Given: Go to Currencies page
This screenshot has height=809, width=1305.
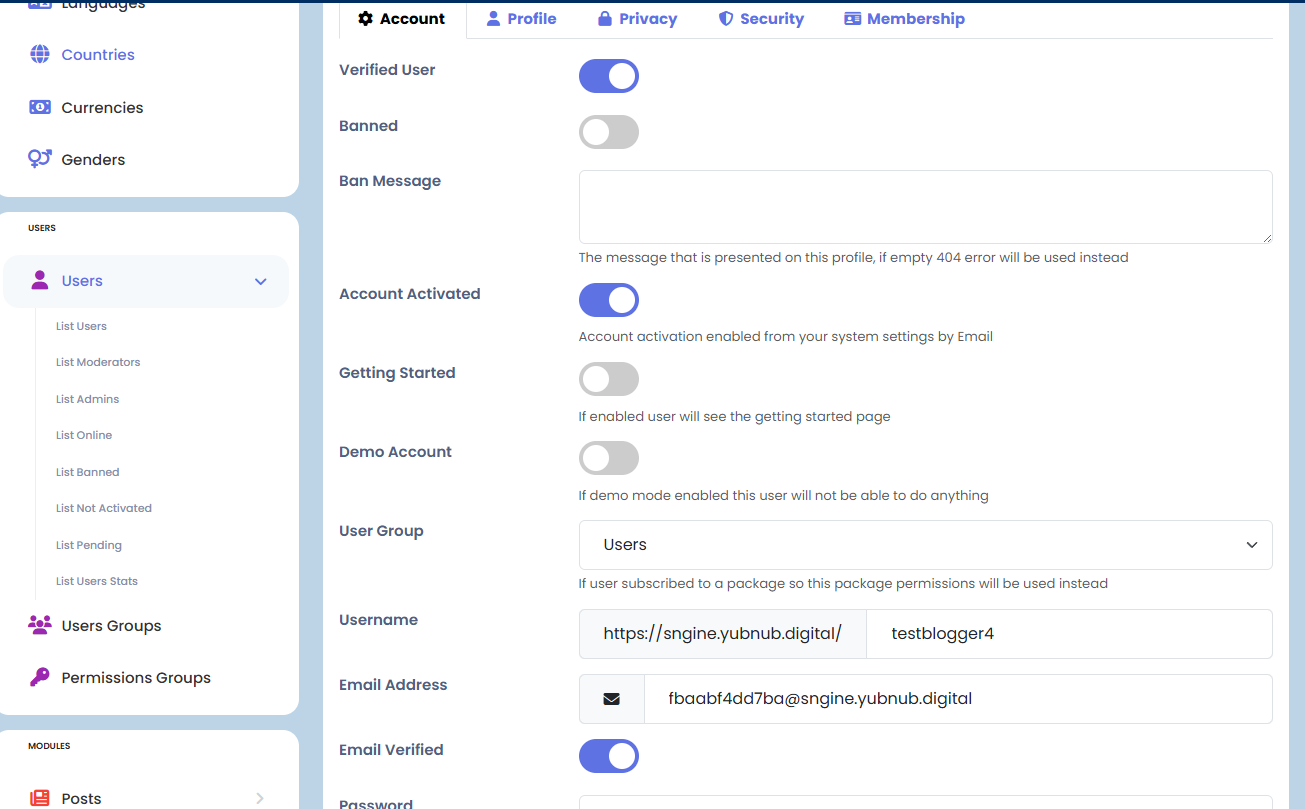Looking at the screenshot, I should coord(102,107).
